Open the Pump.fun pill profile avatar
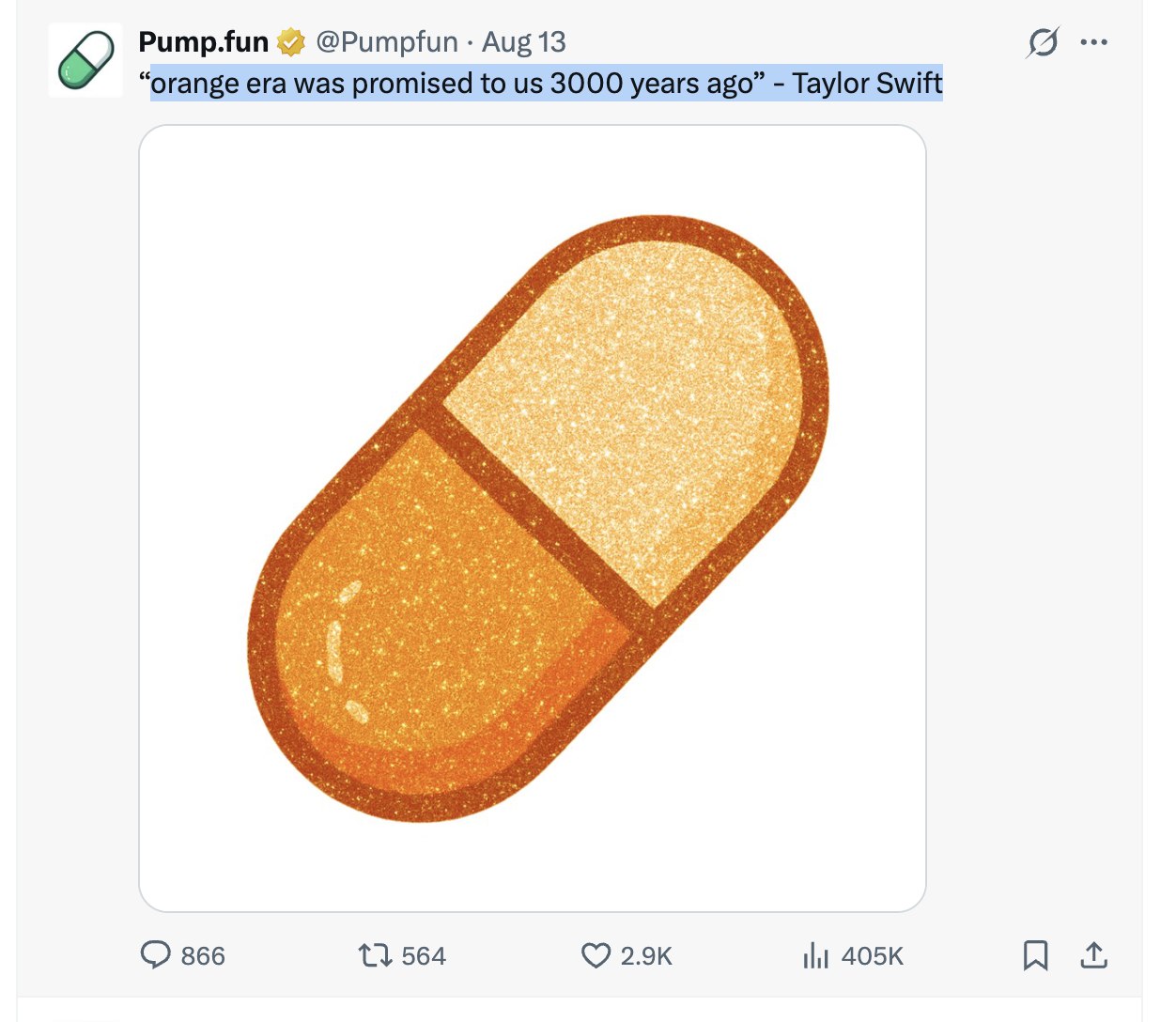 tap(85, 60)
